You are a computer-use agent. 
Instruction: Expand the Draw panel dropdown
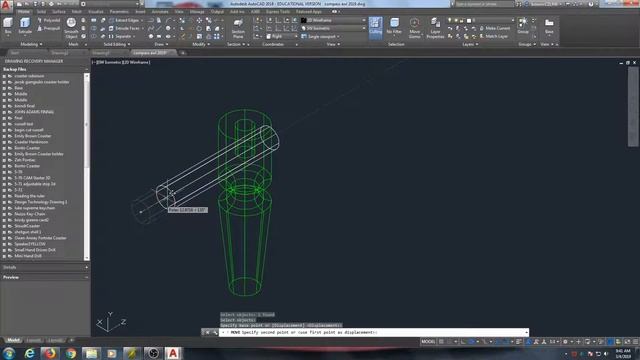point(161,44)
